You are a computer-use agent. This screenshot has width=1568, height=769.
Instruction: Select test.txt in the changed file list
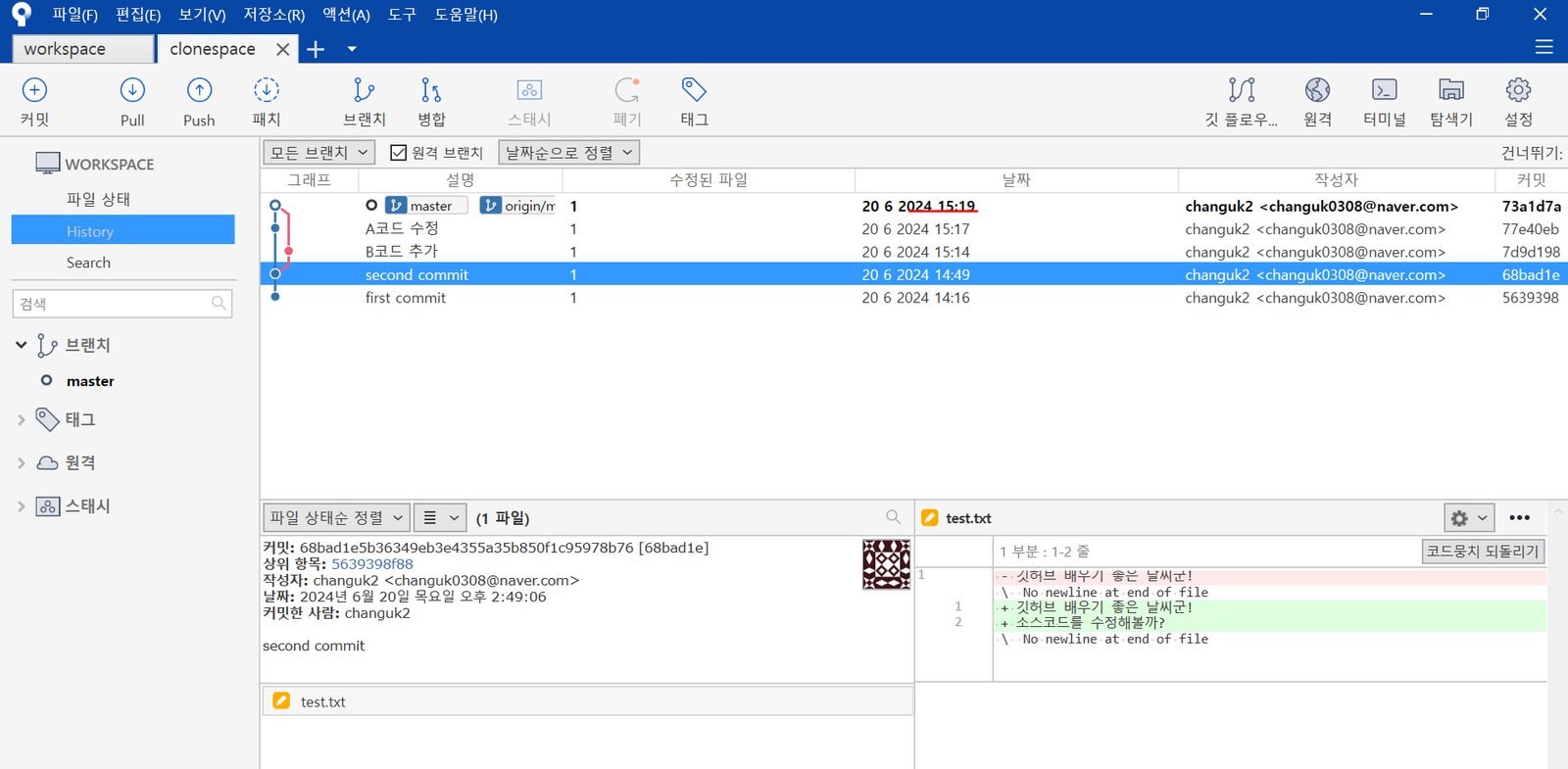pyautogui.click(x=588, y=701)
